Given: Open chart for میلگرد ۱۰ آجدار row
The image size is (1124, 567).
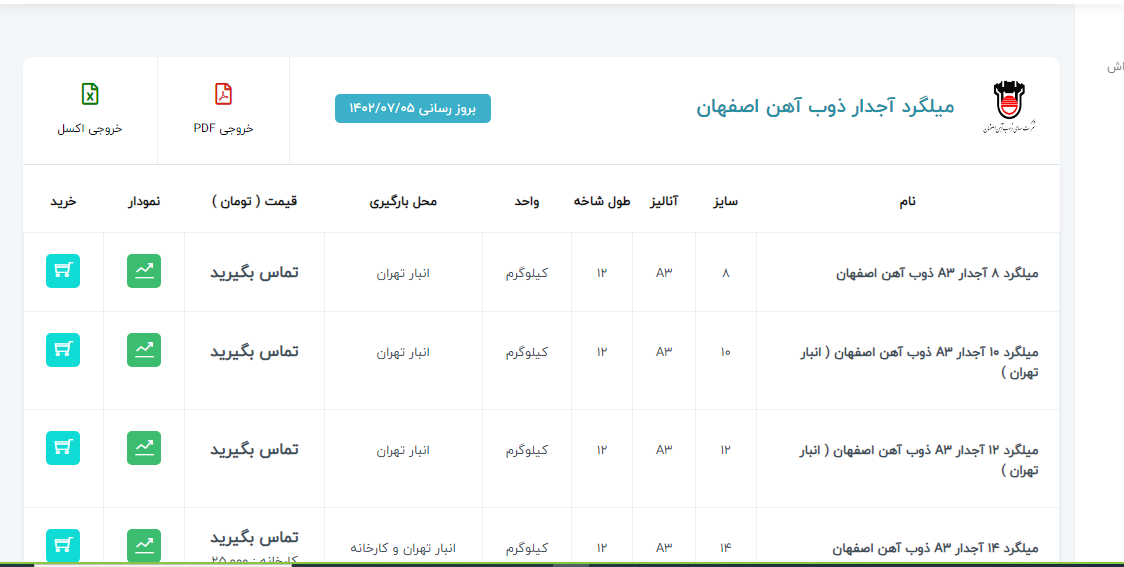Looking at the screenshot, I should [144, 350].
